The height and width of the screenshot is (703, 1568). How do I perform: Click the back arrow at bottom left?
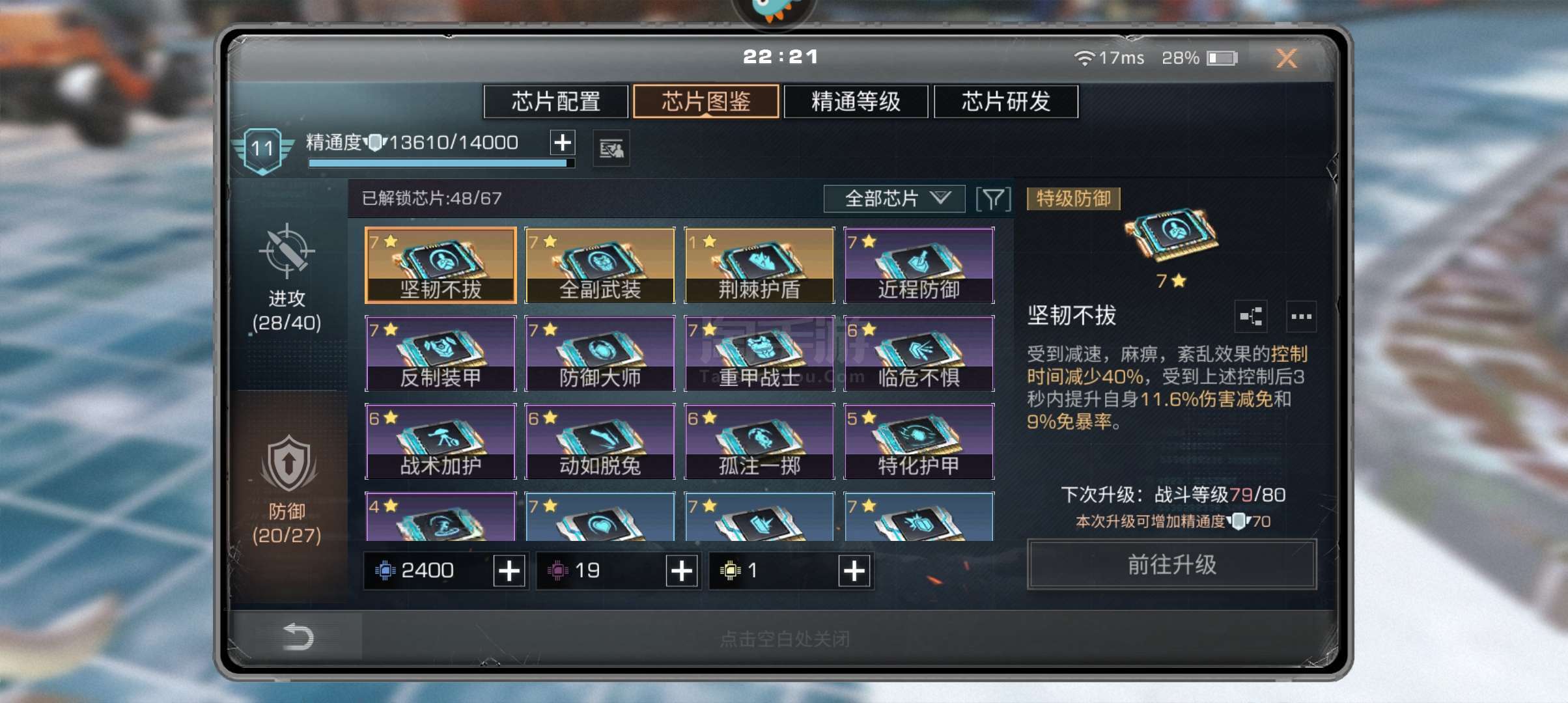[298, 636]
